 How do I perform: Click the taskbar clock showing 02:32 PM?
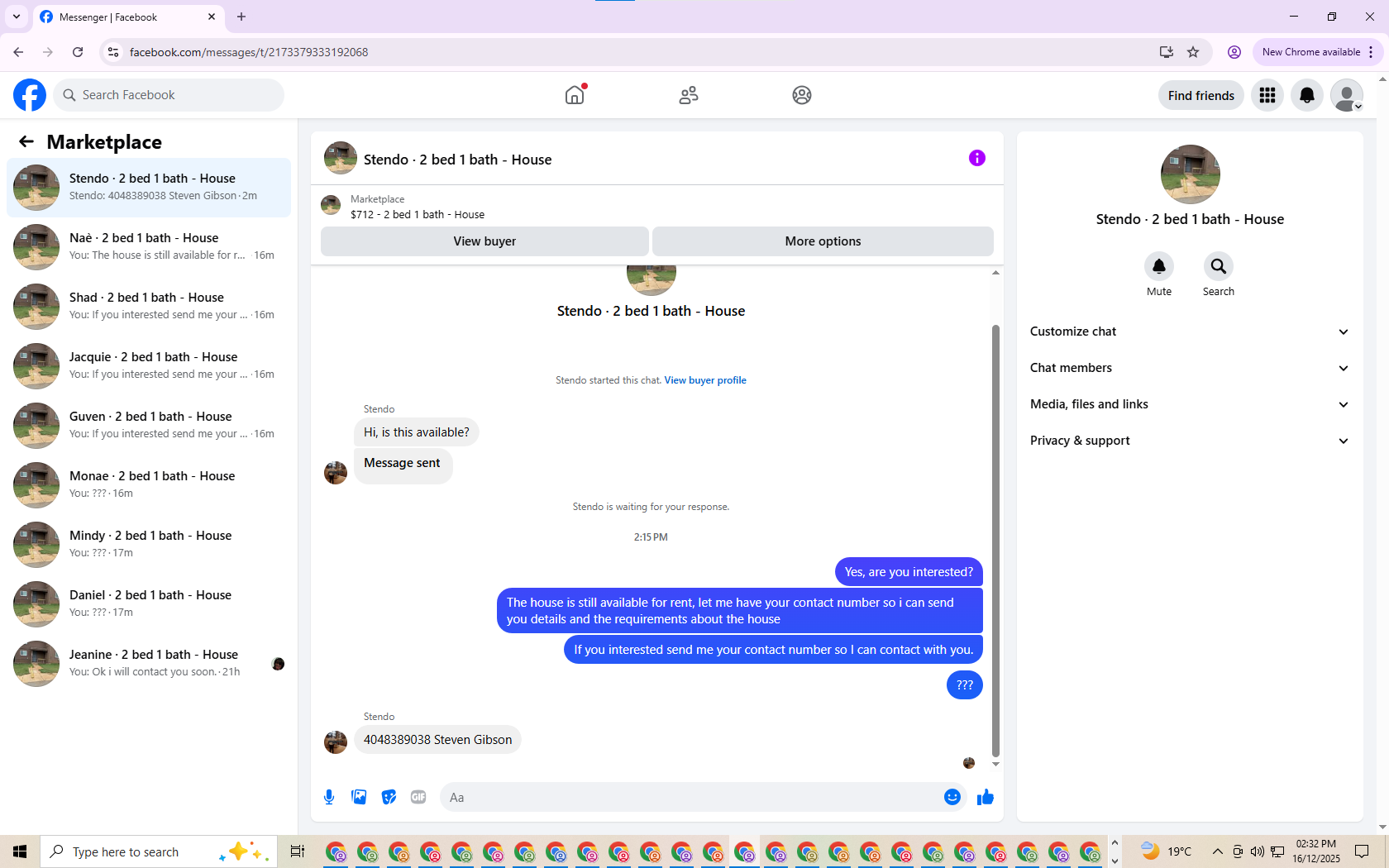tap(1316, 851)
